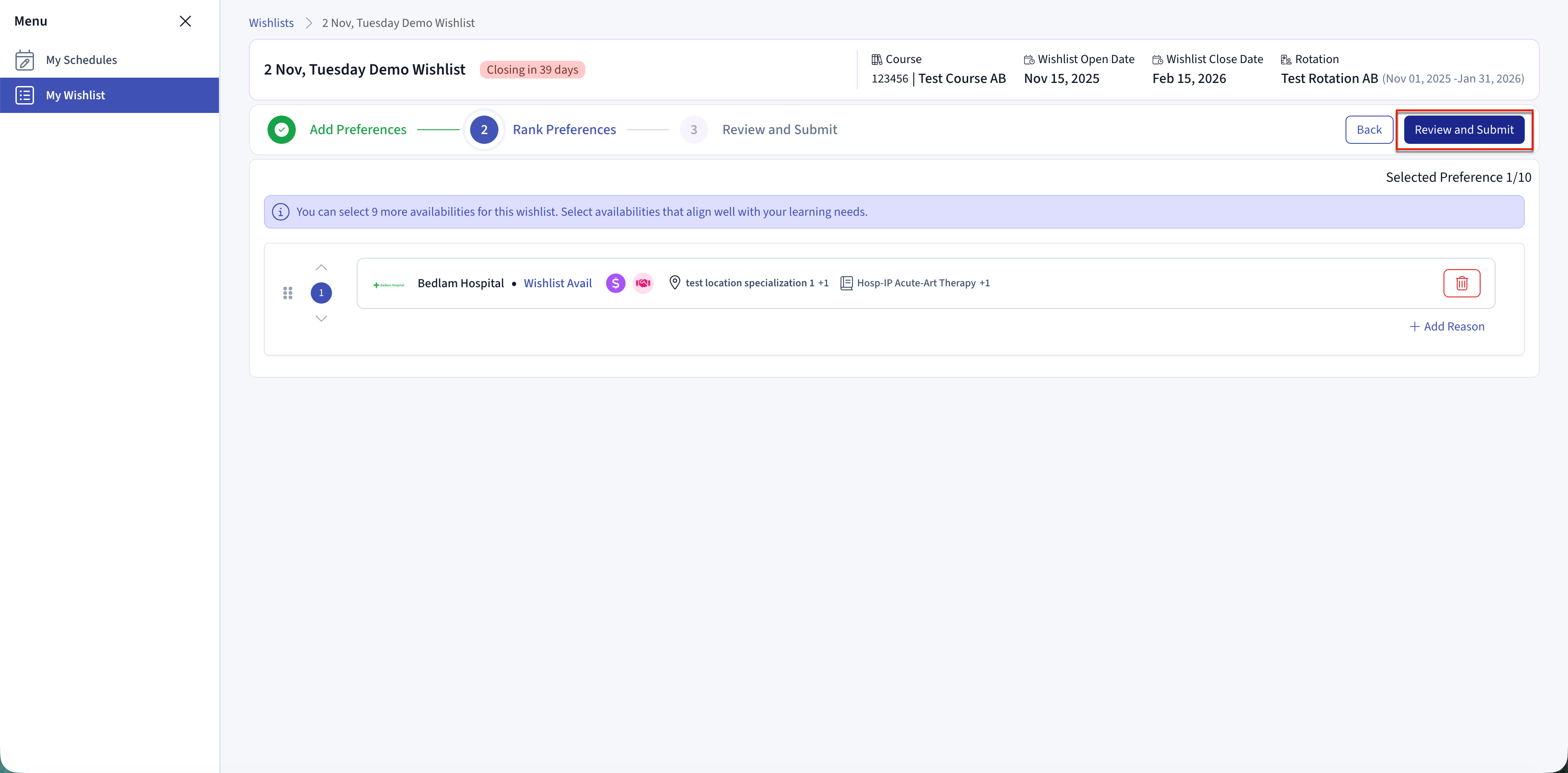This screenshot has width=1568, height=773.
Task: Open the Wishlists breadcrumb link
Action: click(x=271, y=23)
